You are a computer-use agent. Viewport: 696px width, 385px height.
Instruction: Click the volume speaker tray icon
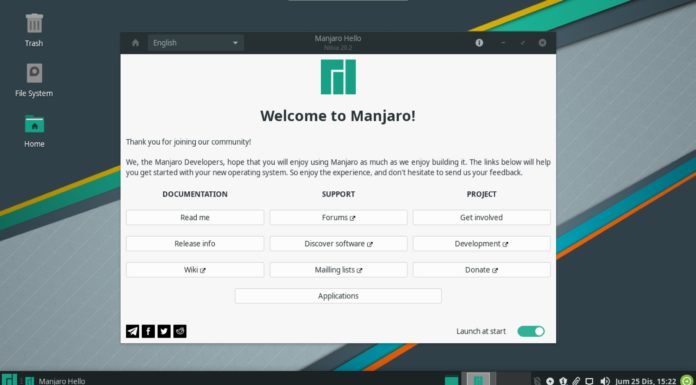pos(605,381)
